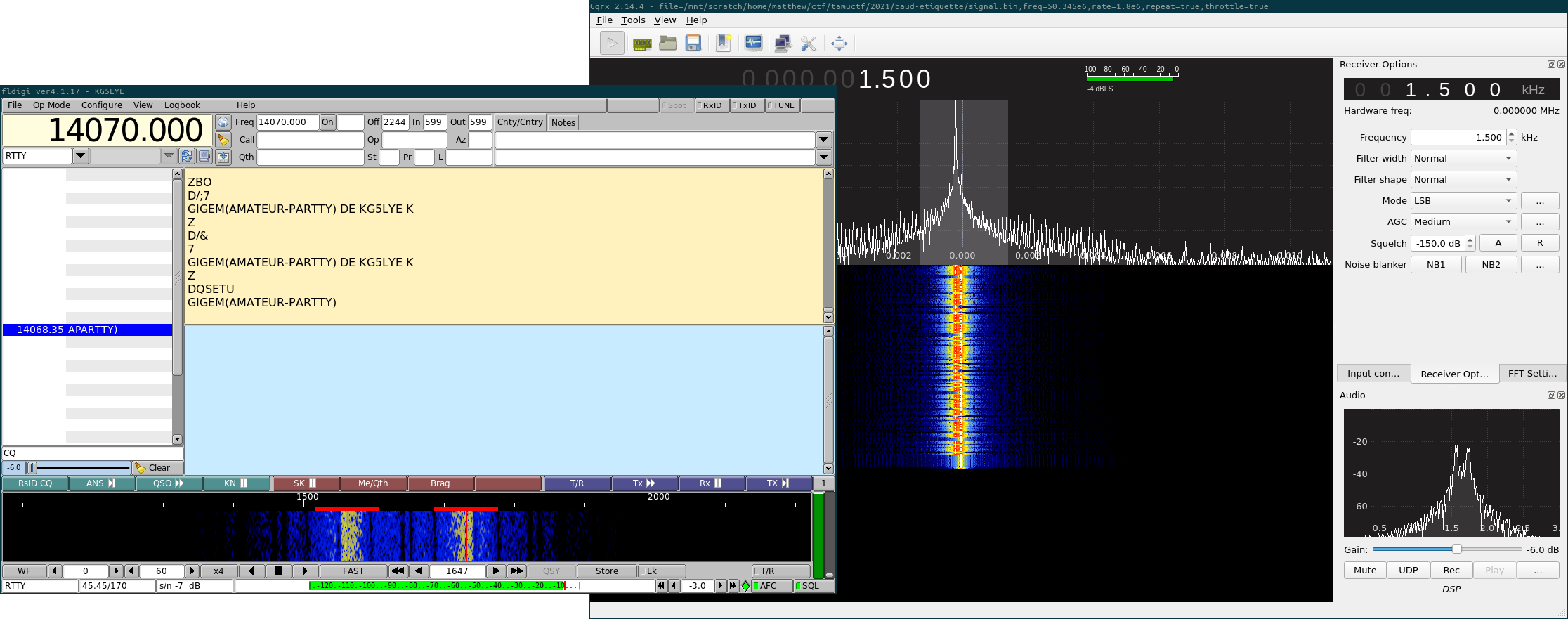Viewport: 1568px width, 619px height.
Task: Switch to Gqrx Input controls tab
Action: 1373,374
